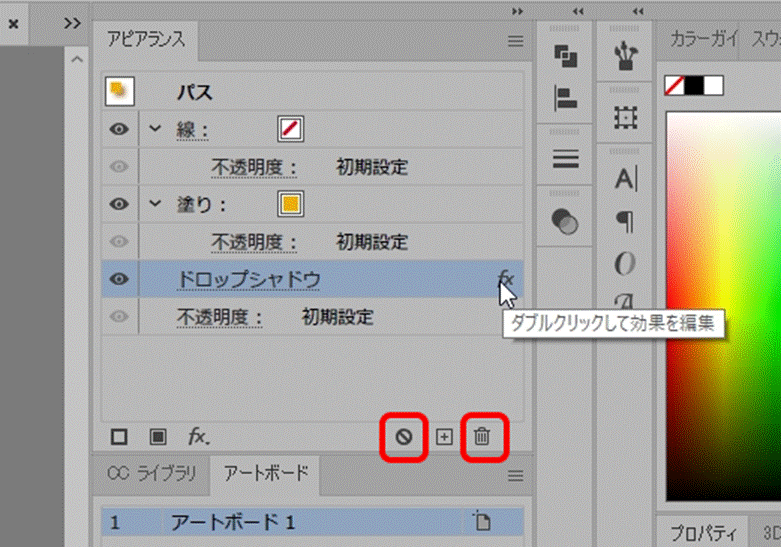Open the アピアランス panel options menu
Screen dimensions: 781x547
tap(516, 41)
